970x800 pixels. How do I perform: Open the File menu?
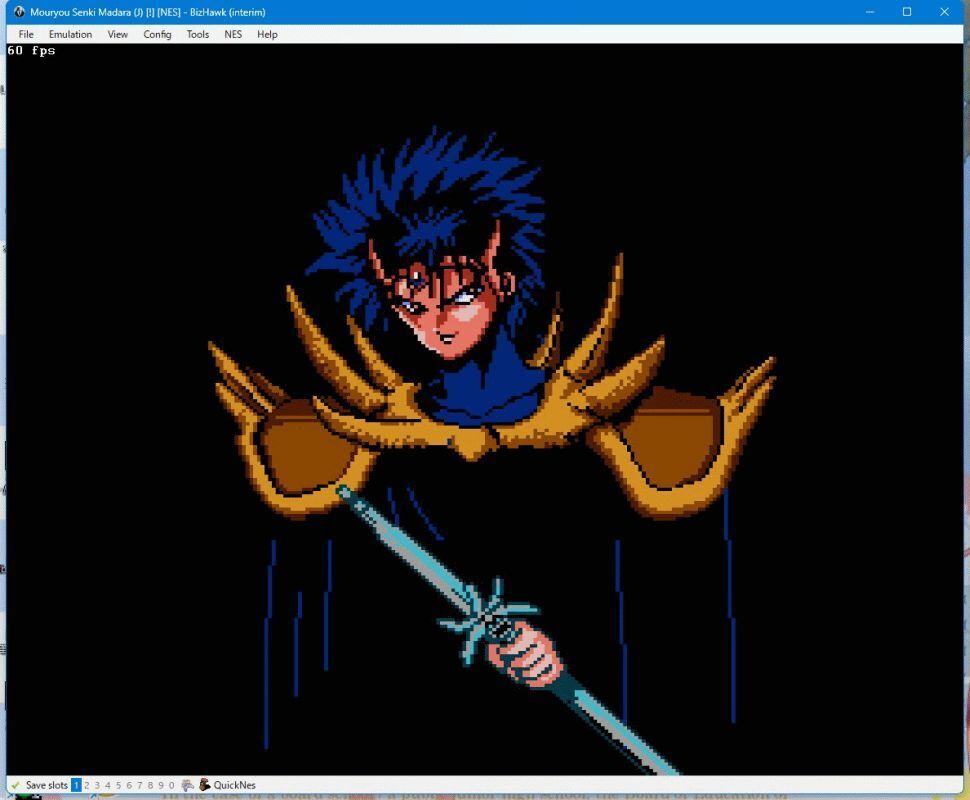click(x=26, y=35)
